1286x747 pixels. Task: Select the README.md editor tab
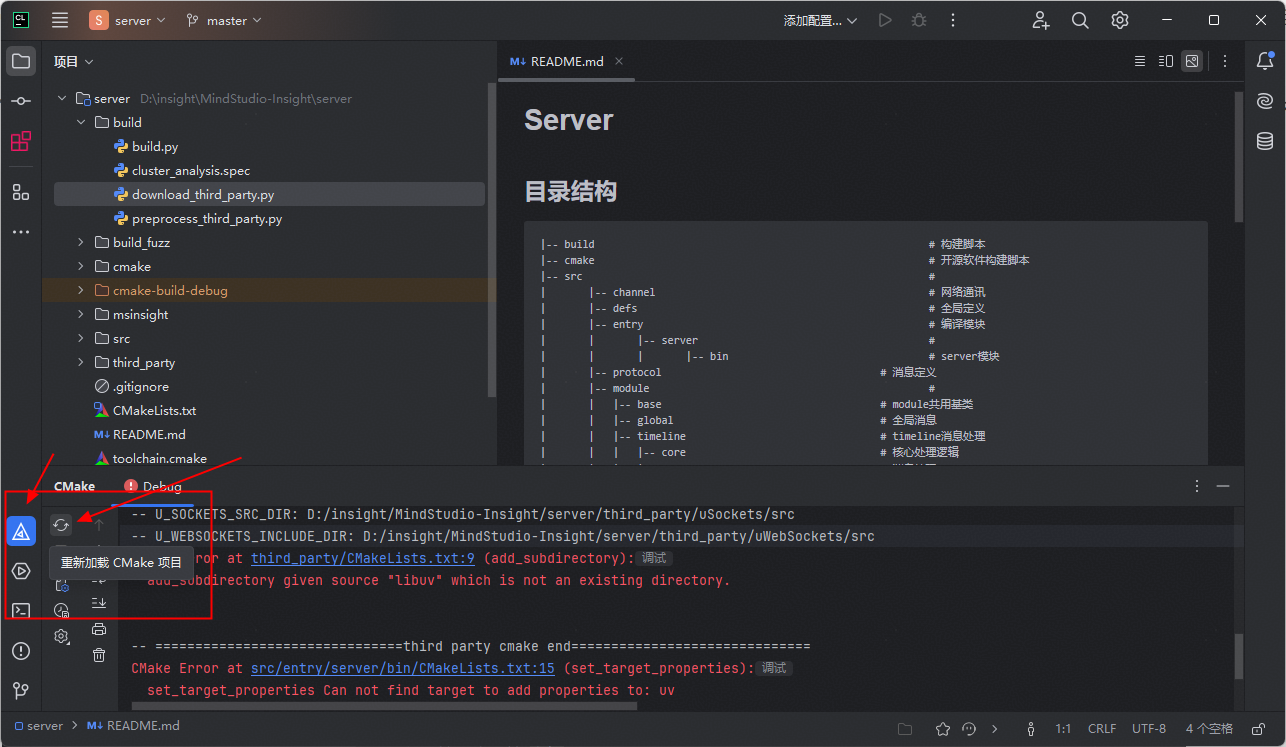(x=567, y=61)
